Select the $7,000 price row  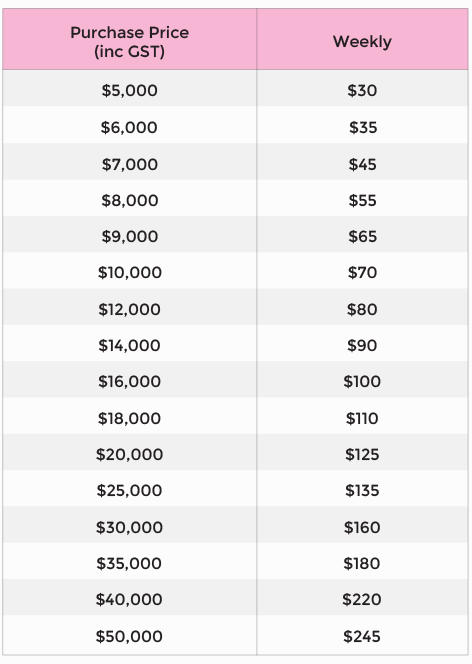click(235, 164)
